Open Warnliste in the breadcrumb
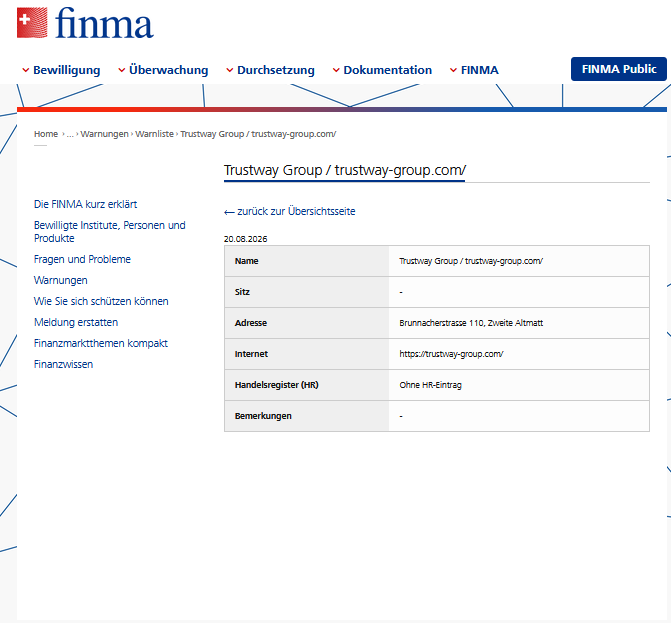 [154, 134]
